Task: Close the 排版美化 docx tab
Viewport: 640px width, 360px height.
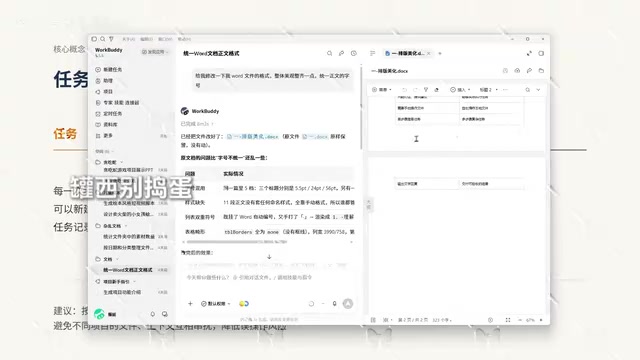Action: pos(429,53)
